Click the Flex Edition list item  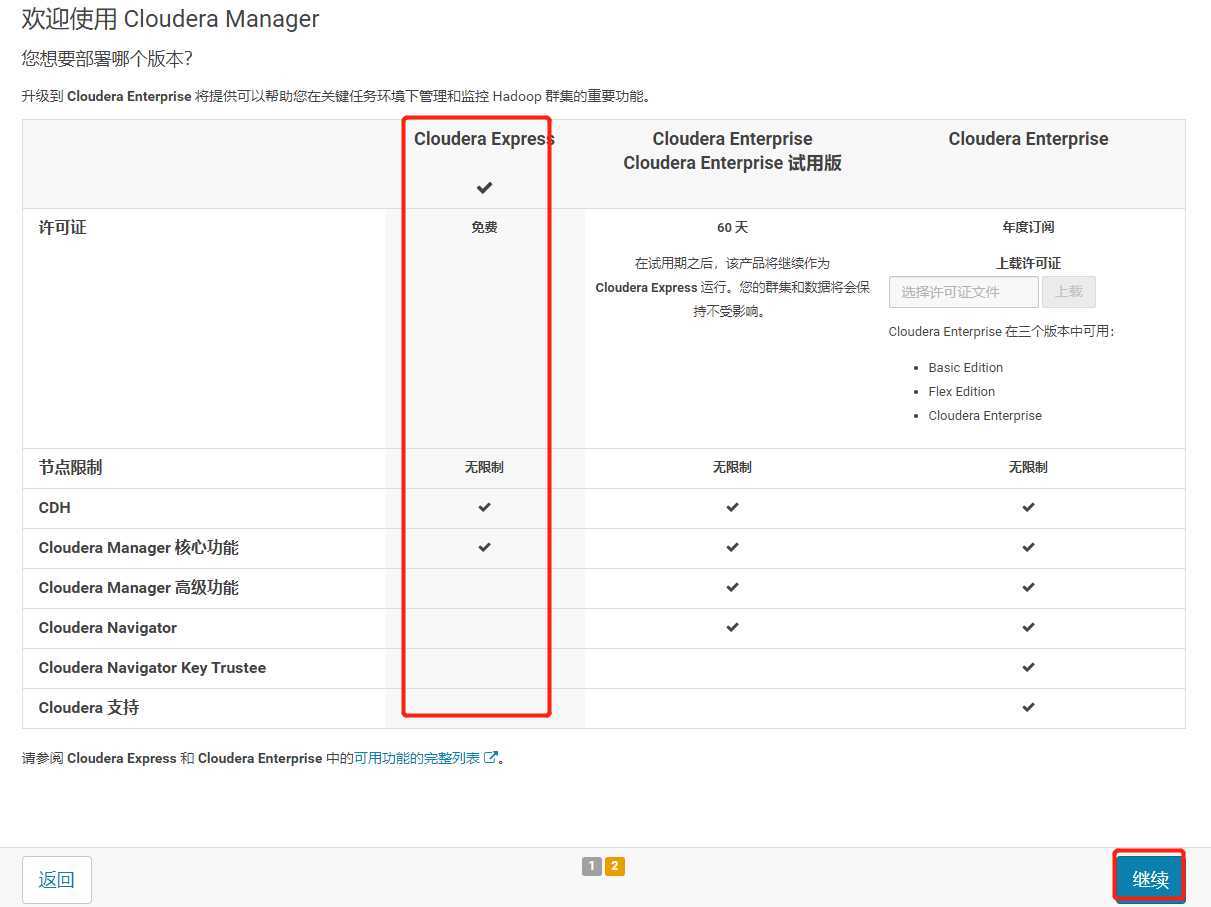962,391
